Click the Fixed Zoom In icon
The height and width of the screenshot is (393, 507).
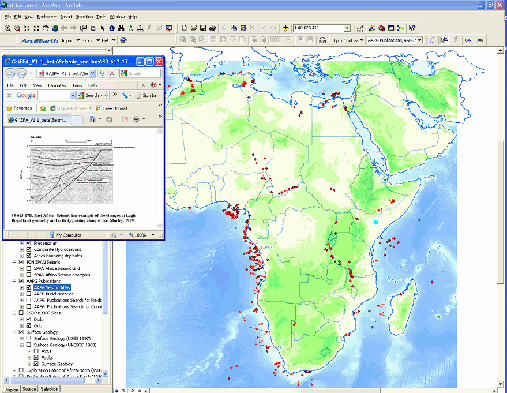[x=27, y=29]
